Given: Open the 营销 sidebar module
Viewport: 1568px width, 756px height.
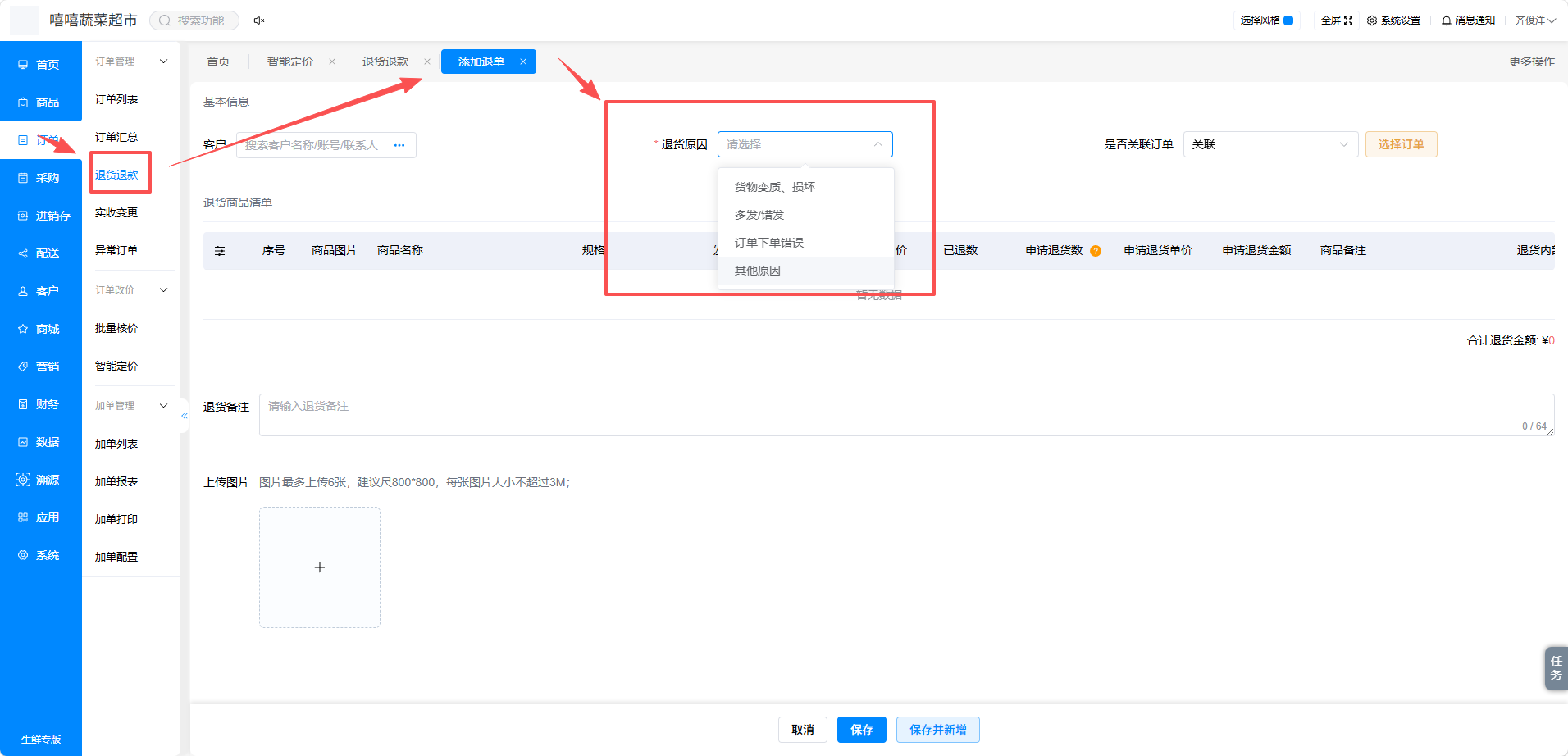Looking at the screenshot, I should [40, 367].
